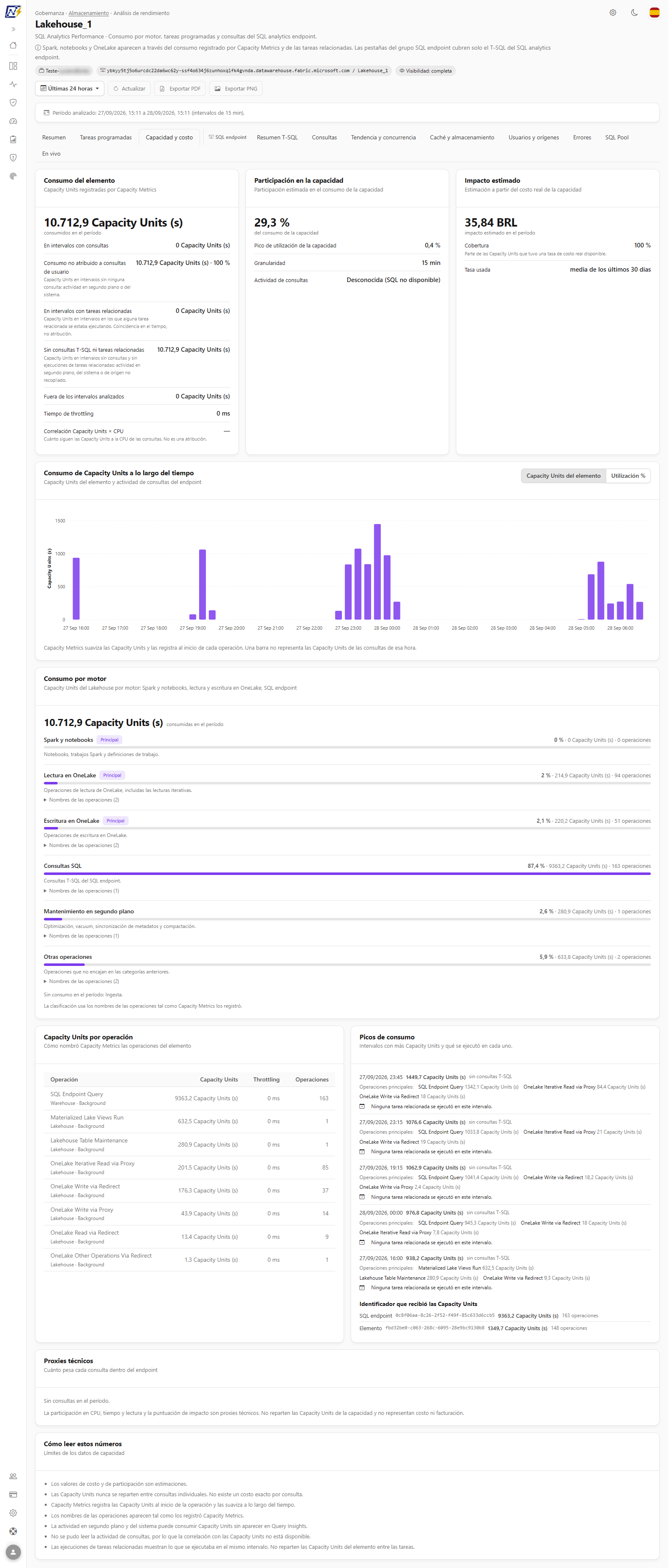Click the Actualizar button
Screen dimensions: 668x1568
[129, 88]
